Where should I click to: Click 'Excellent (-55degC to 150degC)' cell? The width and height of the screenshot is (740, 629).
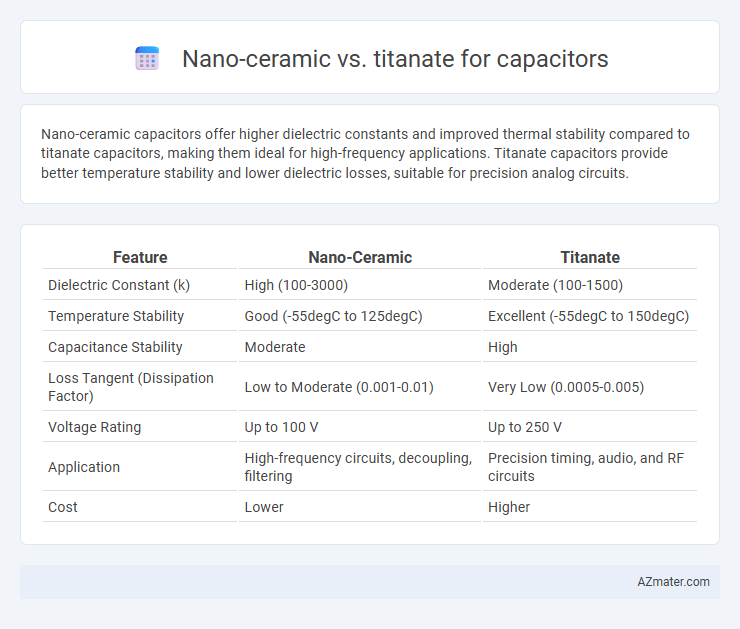(589, 316)
